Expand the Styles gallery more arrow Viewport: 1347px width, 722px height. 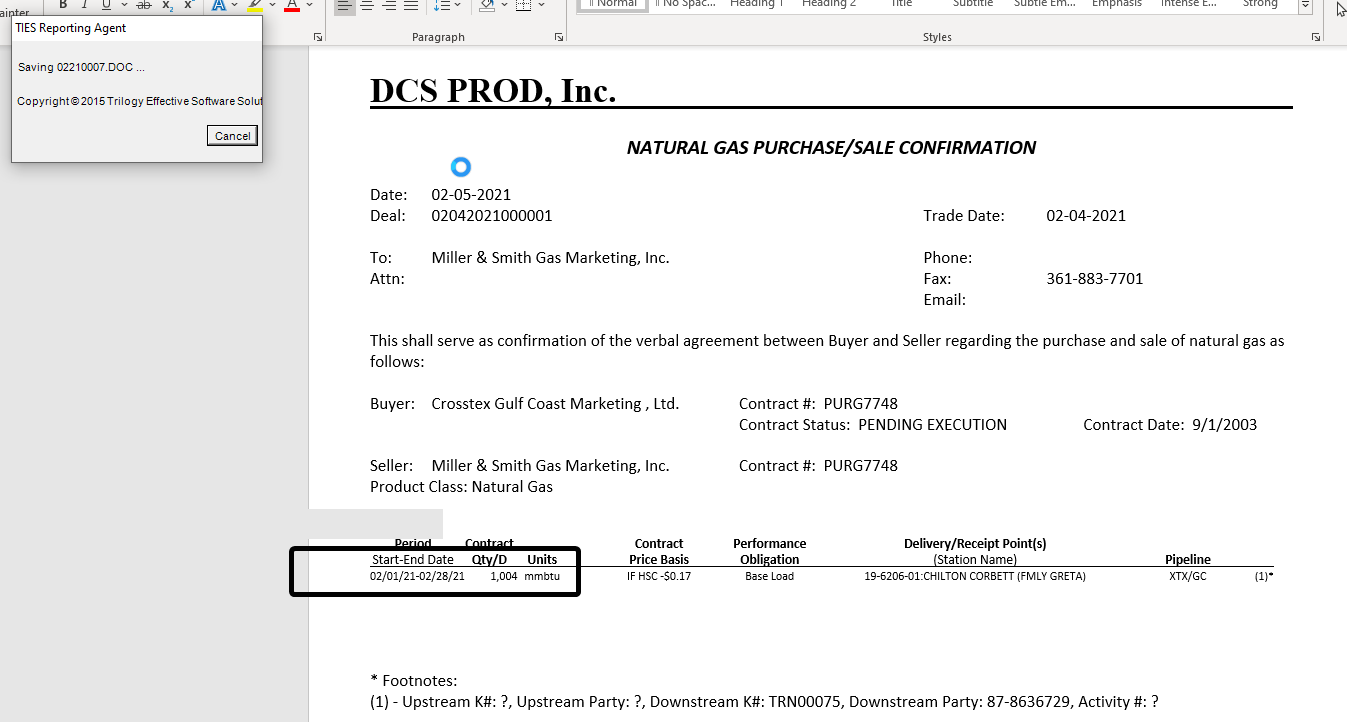tap(1305, 5)
